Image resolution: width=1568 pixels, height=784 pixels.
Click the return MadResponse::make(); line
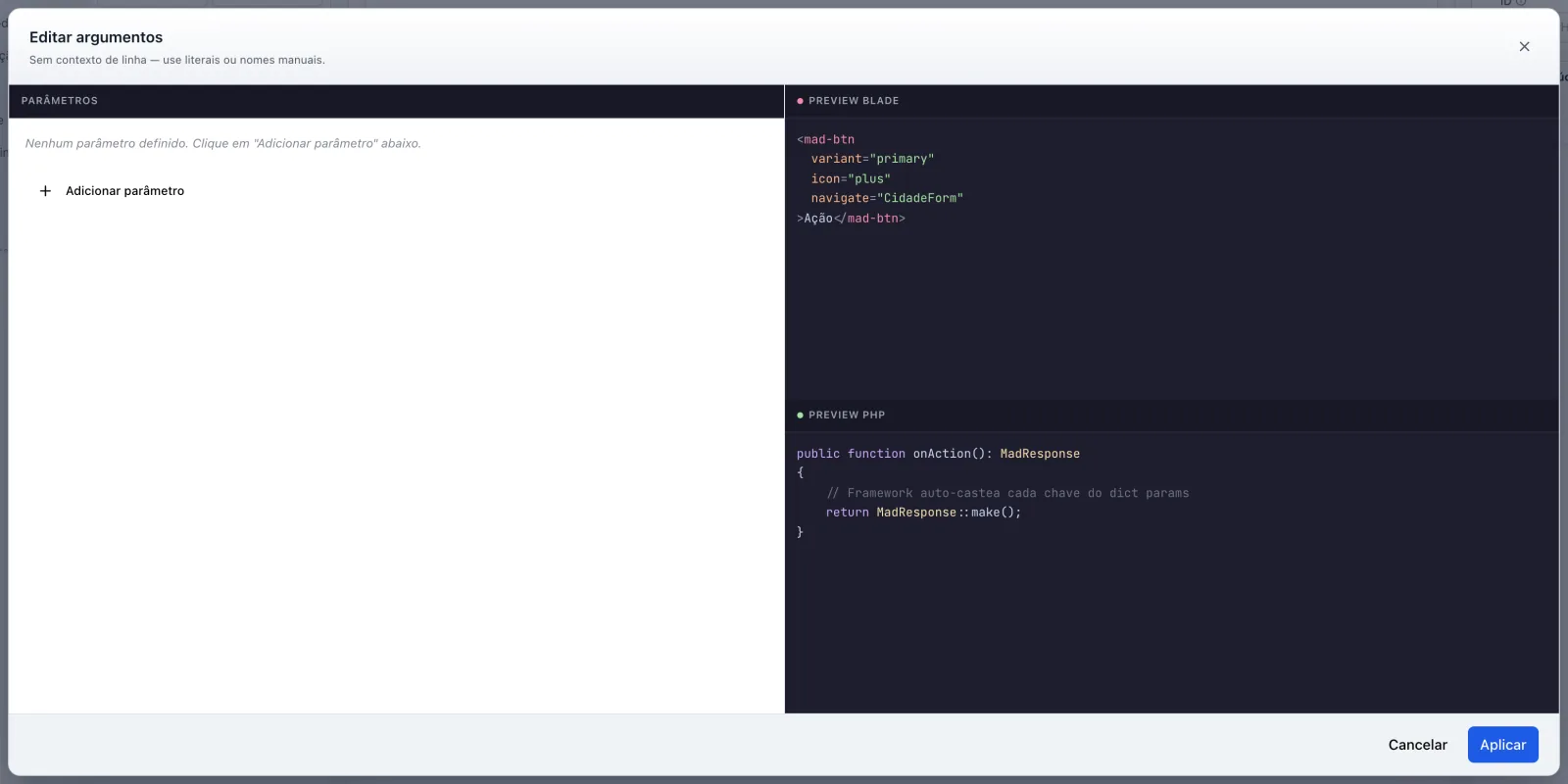(923, 513)
